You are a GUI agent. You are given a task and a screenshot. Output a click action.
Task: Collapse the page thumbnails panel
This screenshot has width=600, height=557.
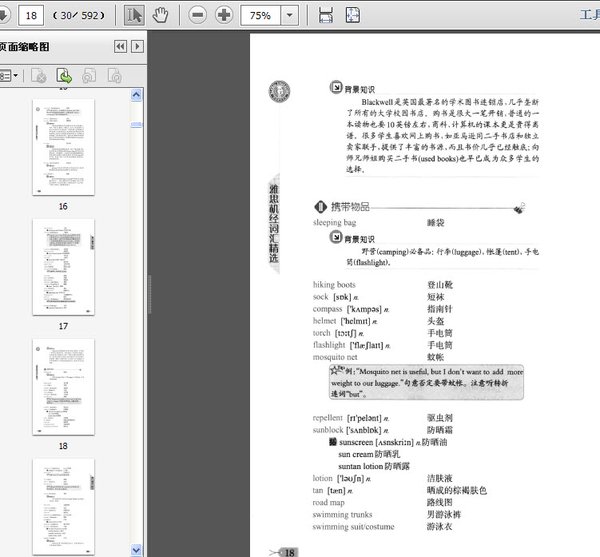(x=120, y=47)
